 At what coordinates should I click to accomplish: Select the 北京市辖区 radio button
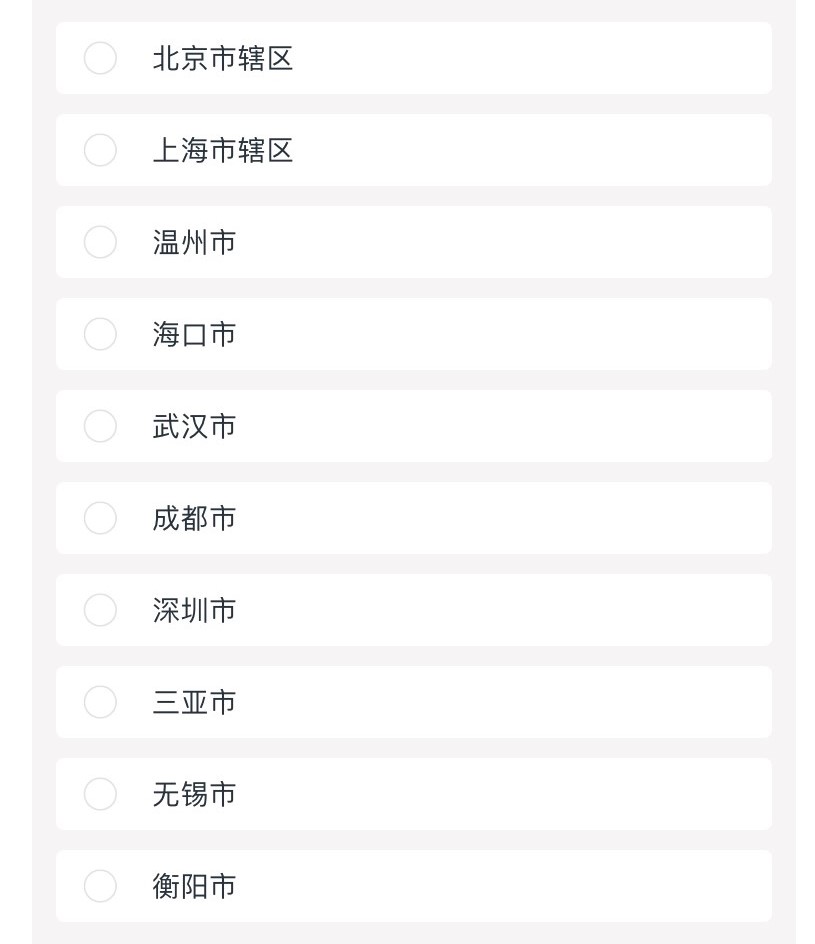click(x=100, y=58)
